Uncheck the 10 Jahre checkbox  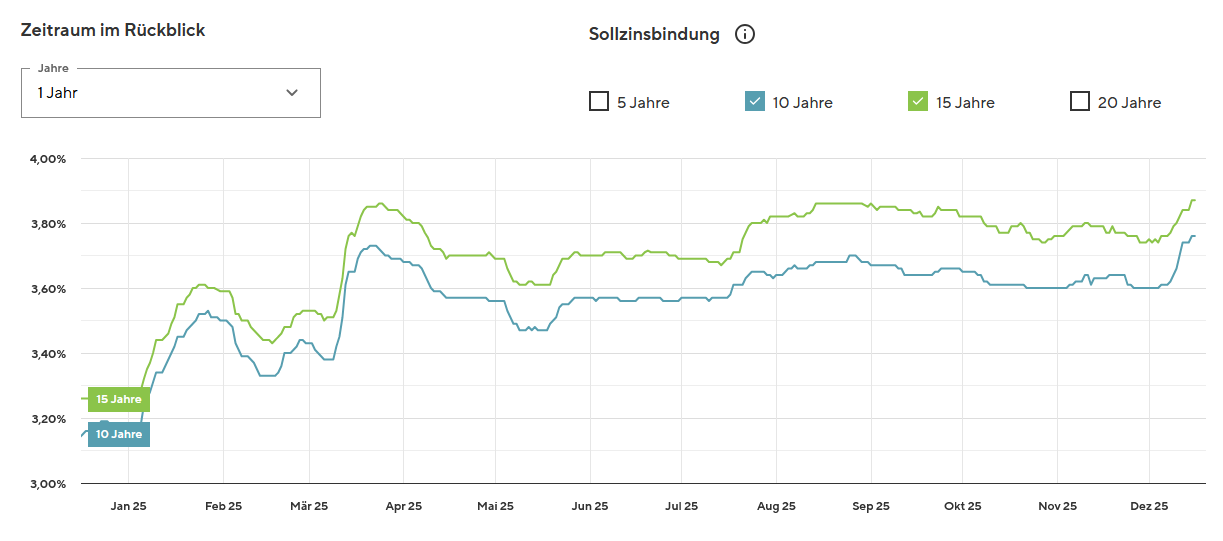(x=755, y=101)
